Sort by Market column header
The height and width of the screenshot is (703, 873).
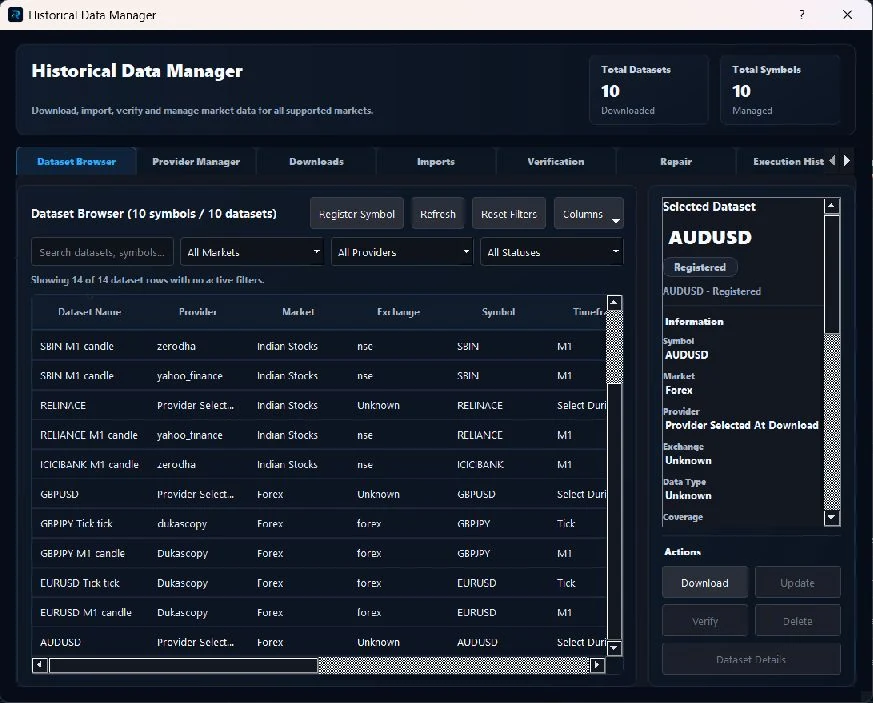coord(298,312)
